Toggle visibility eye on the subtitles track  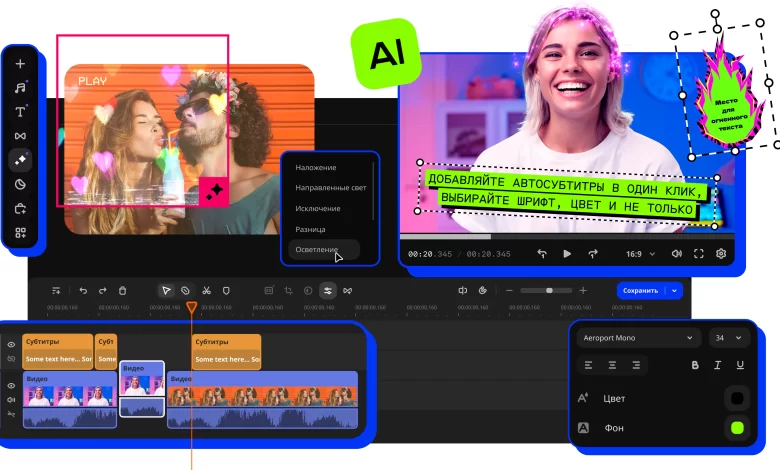point(12,344)
